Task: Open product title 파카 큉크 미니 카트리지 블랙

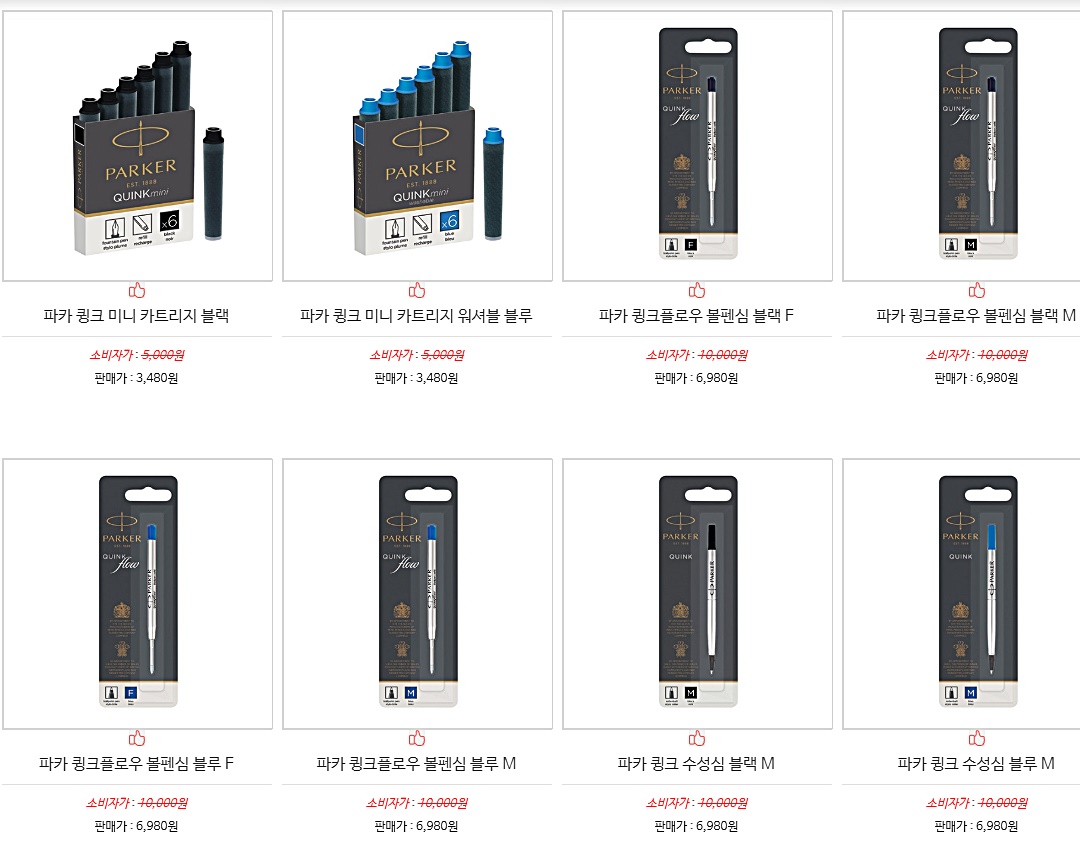Action: point(136,316)
